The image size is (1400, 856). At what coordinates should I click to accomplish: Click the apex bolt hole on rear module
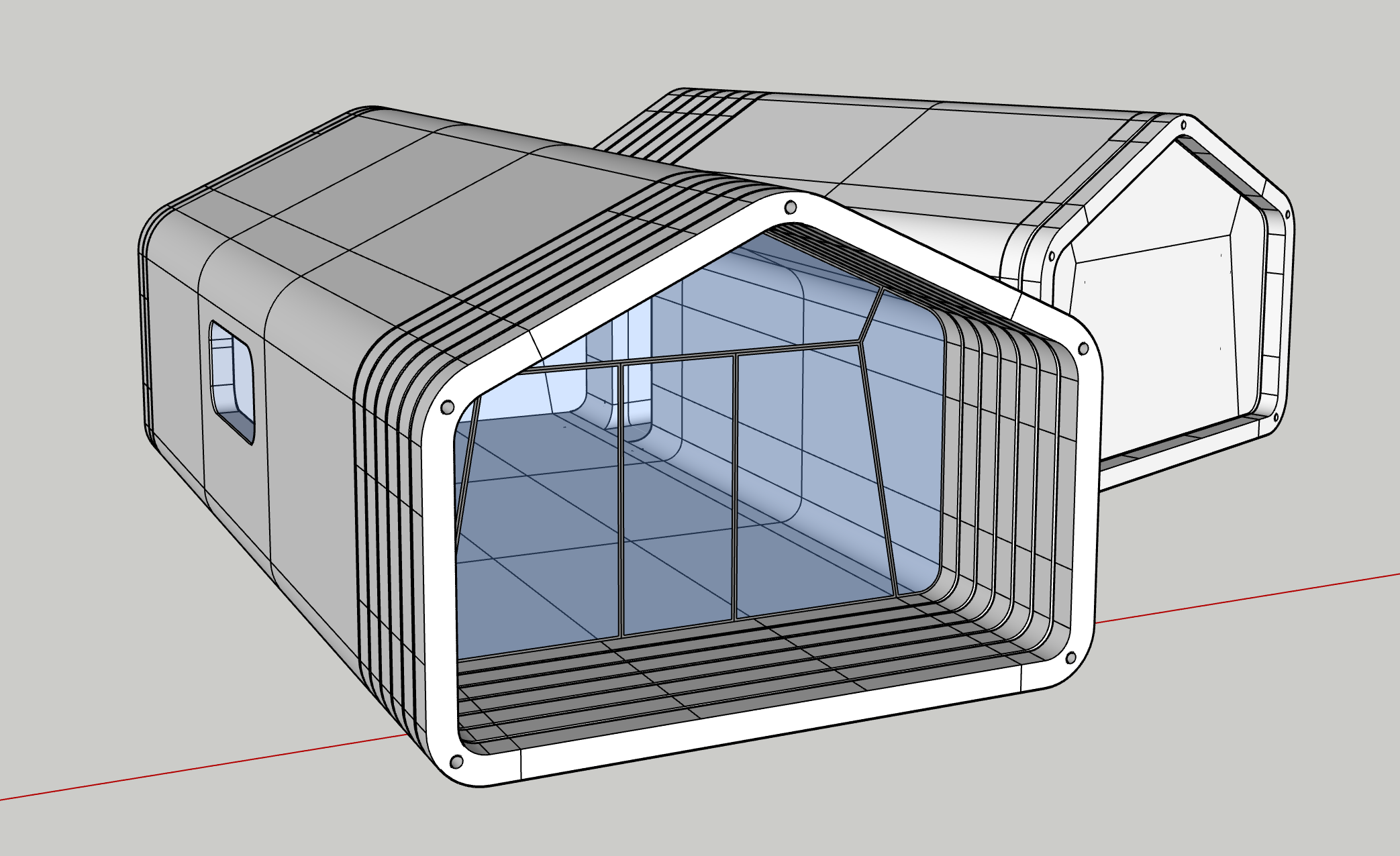click(1183, 125)
